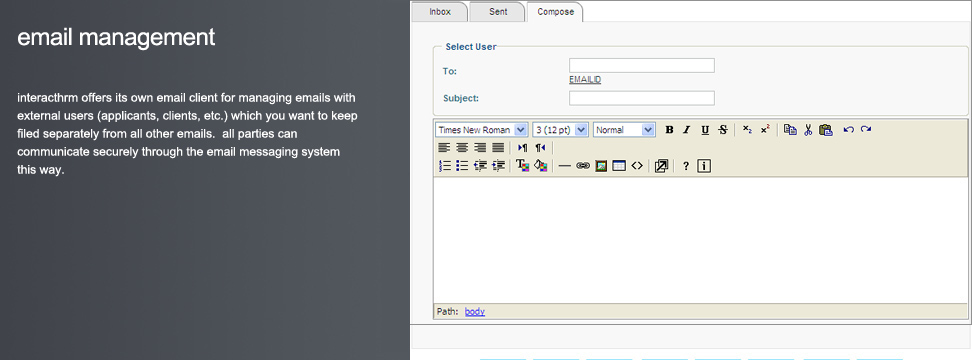The width and height of the screenshot is (972, 360).
Task: Click the EMAILID link
Action: coord(585,80)
